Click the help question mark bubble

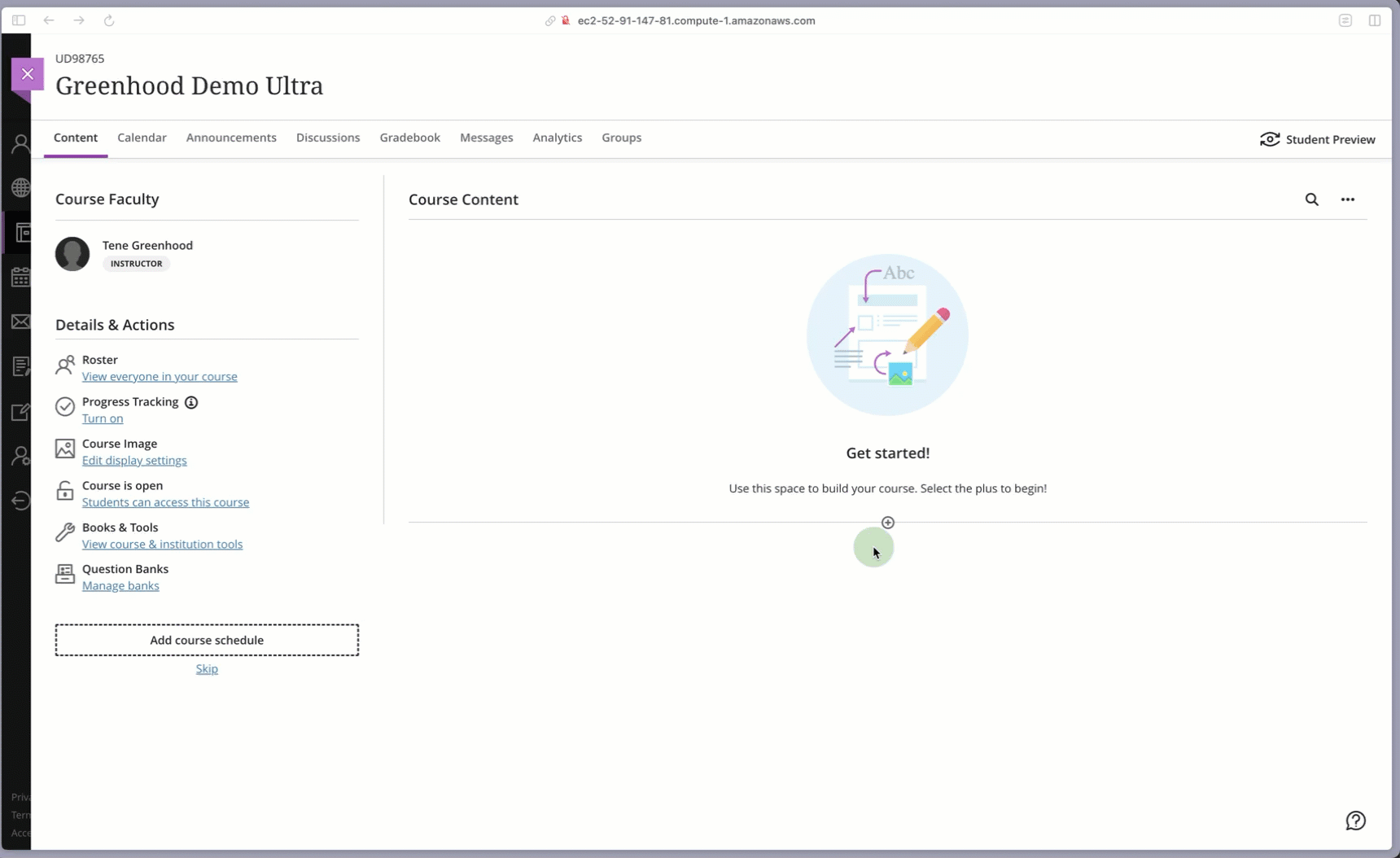click(x=1356, y=821)
